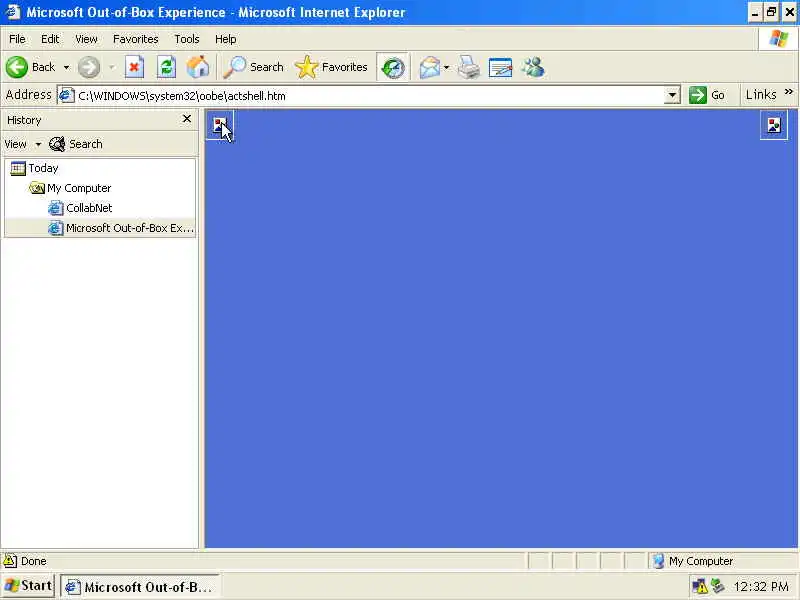This screenshot has width=800, height=600.
Task: Click the My Computer security zone indicator
Action: click(694, 561)
